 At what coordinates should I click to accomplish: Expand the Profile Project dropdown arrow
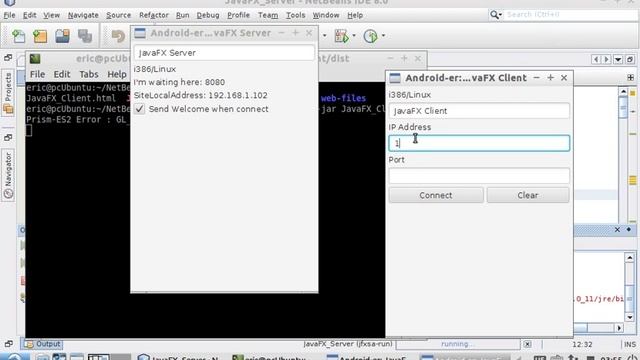coord(383,36)
